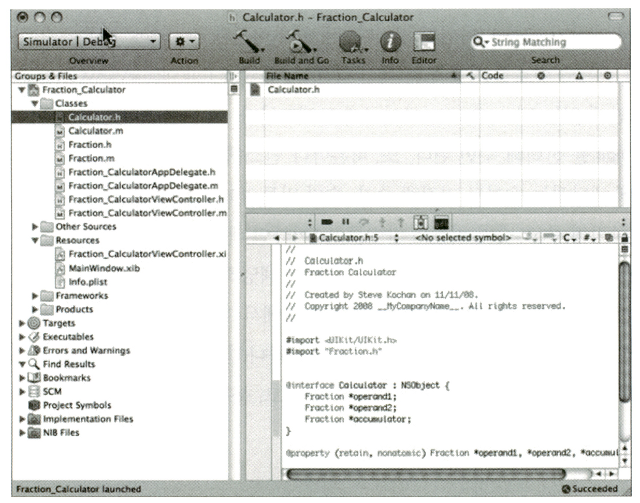The image size is (640, 503).
Task: Expand the Targets group
Action: (22, 323)
